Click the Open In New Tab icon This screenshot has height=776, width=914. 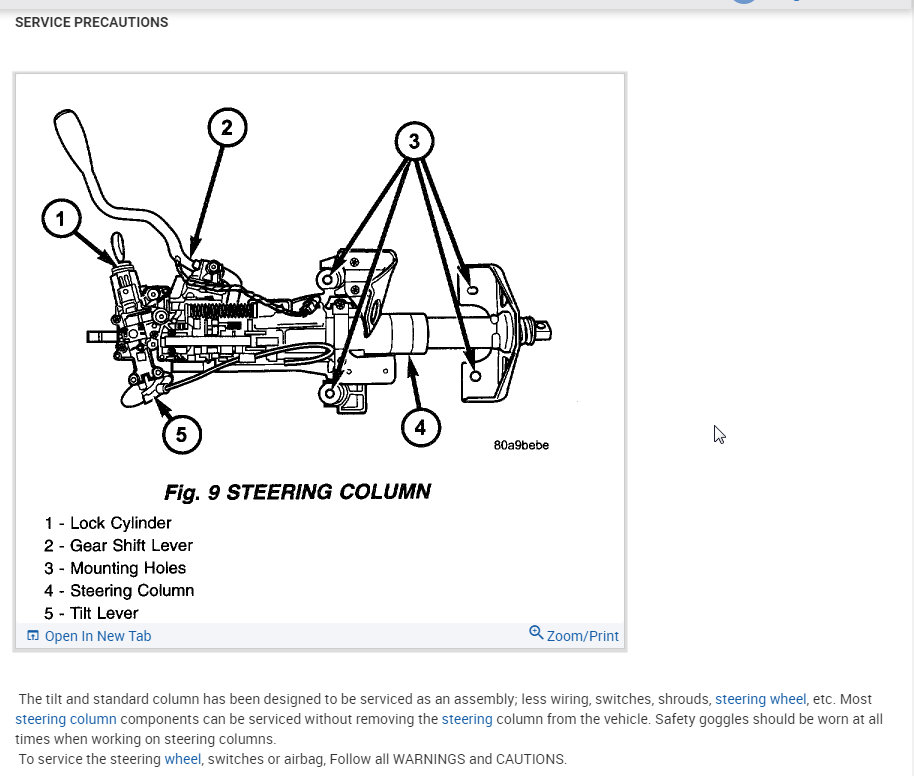click(x=33, y=635)
